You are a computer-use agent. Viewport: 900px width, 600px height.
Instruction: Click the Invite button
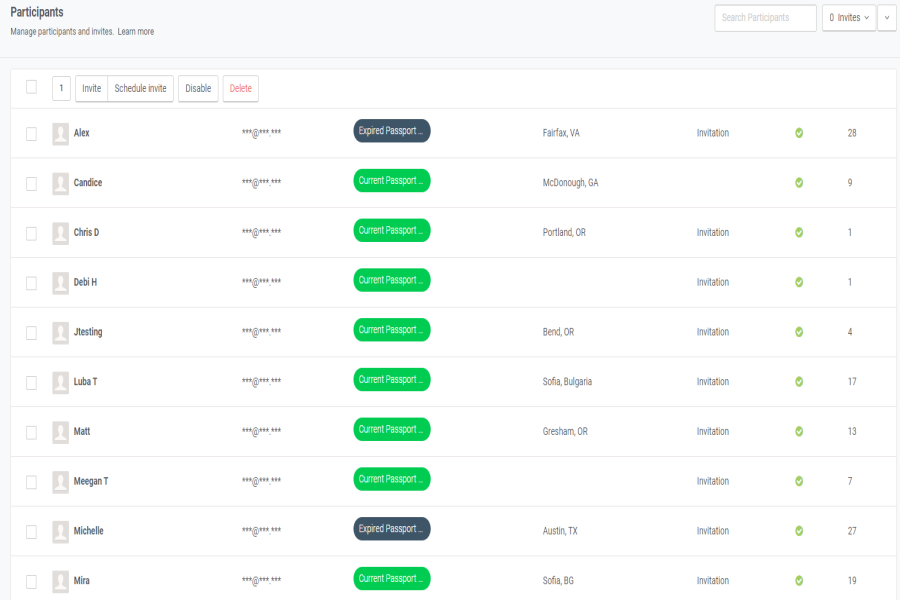[x=91, y=88]
